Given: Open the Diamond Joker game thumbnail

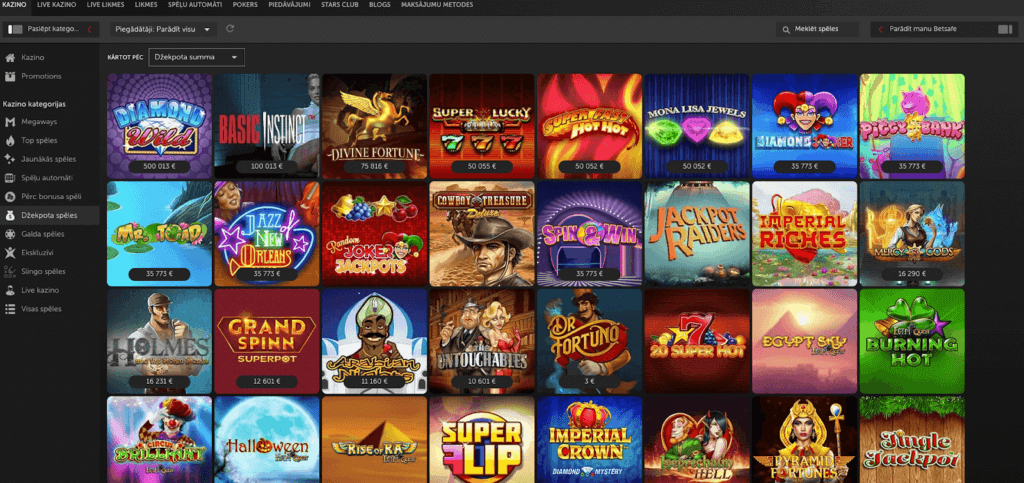Looking at the screenshot, I should tap(805, 126).
